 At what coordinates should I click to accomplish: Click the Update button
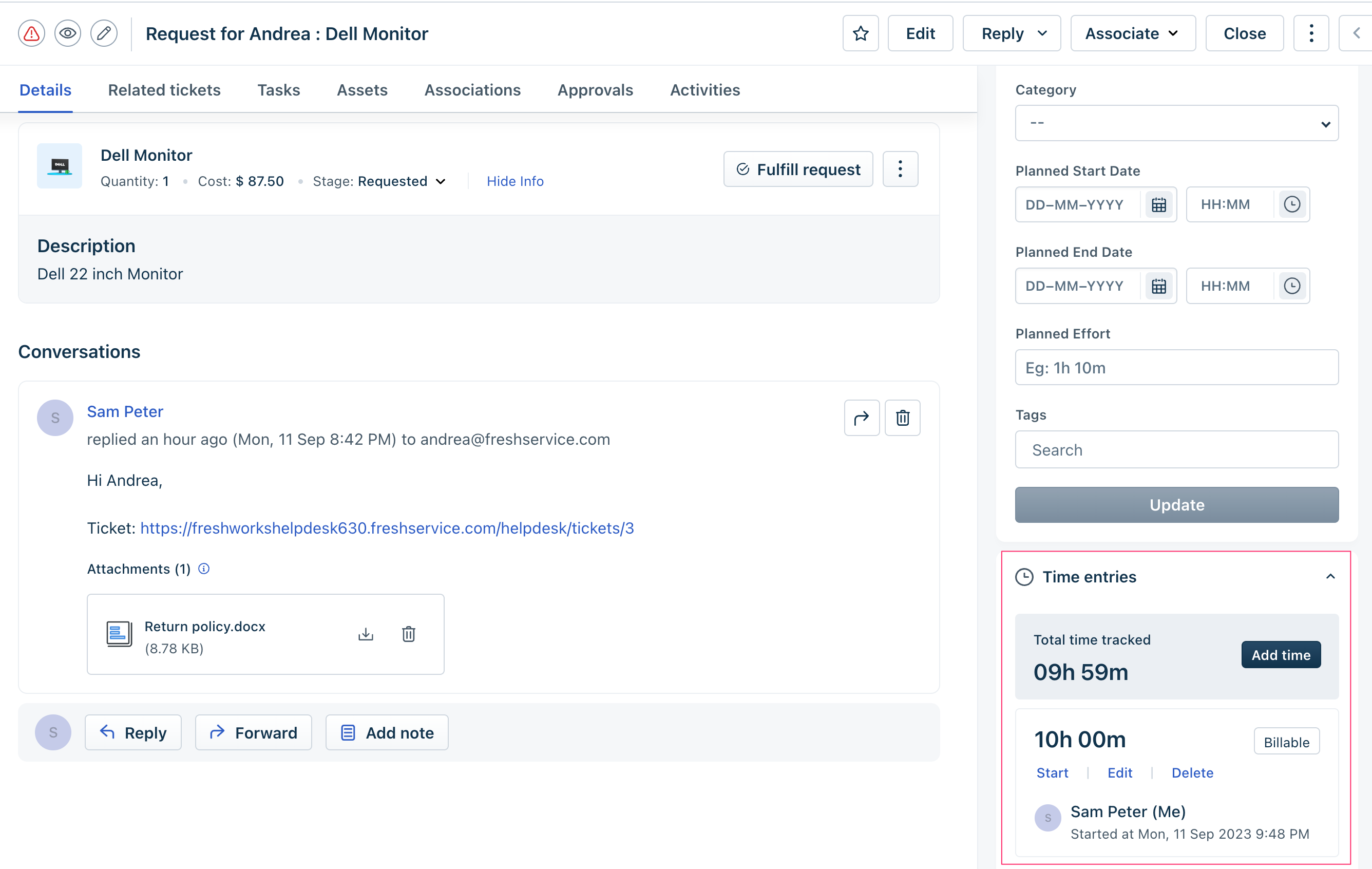tap(1176, 505)
